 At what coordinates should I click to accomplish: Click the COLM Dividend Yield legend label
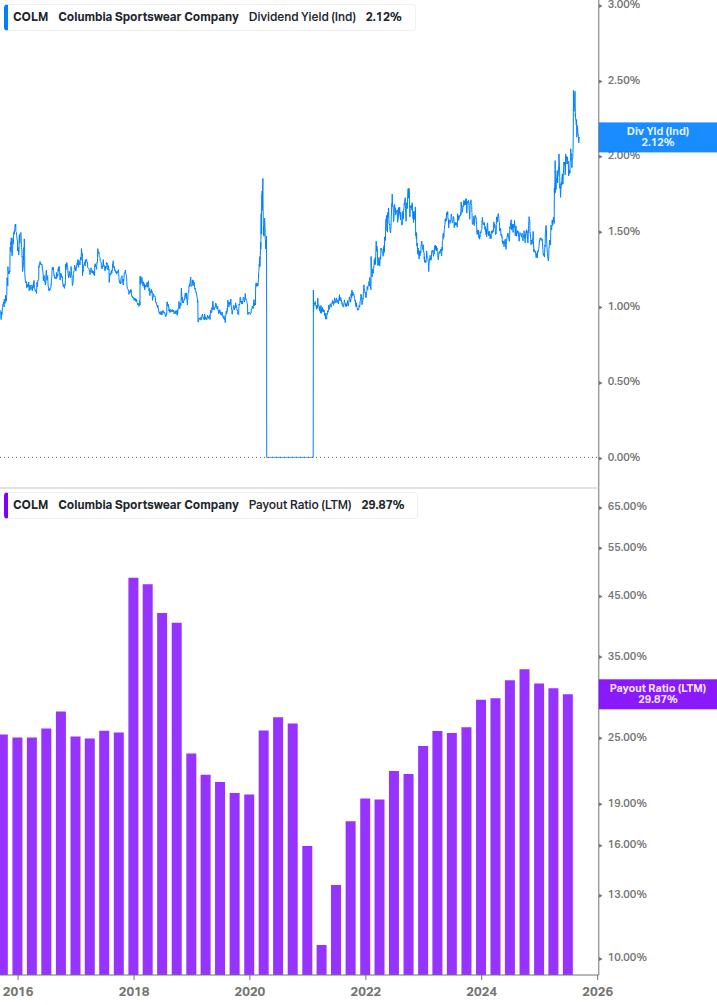(210, 17)
